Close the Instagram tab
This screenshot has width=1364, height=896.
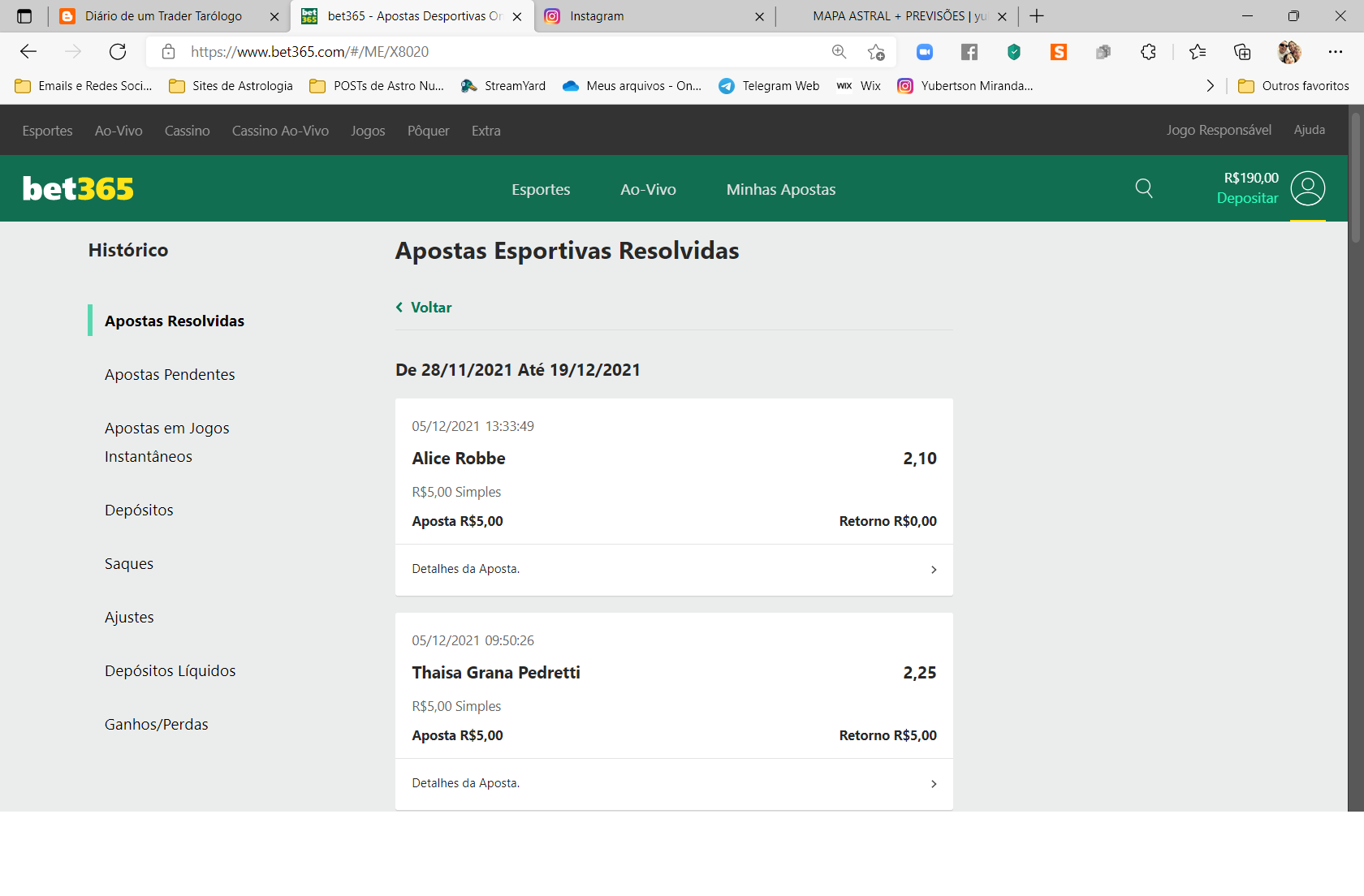(759, 16)
